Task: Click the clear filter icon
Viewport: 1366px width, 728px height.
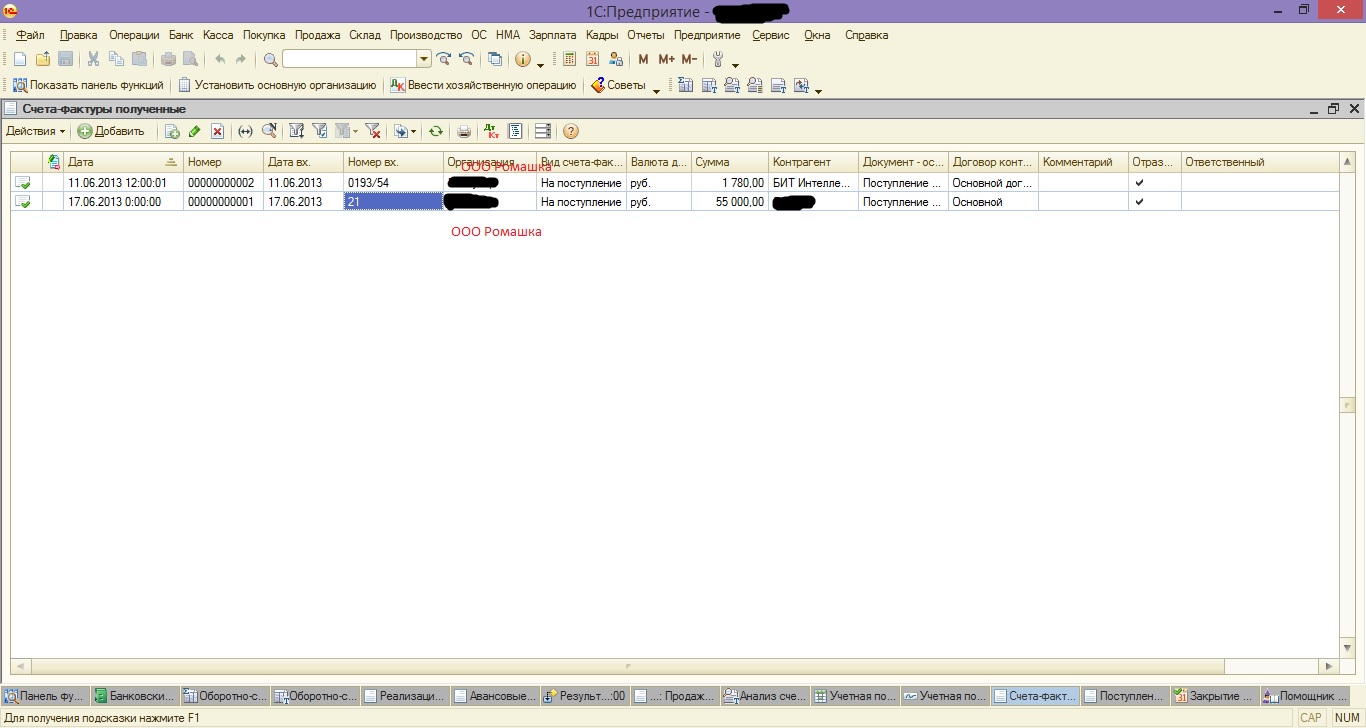Action: tap(373, 131)
